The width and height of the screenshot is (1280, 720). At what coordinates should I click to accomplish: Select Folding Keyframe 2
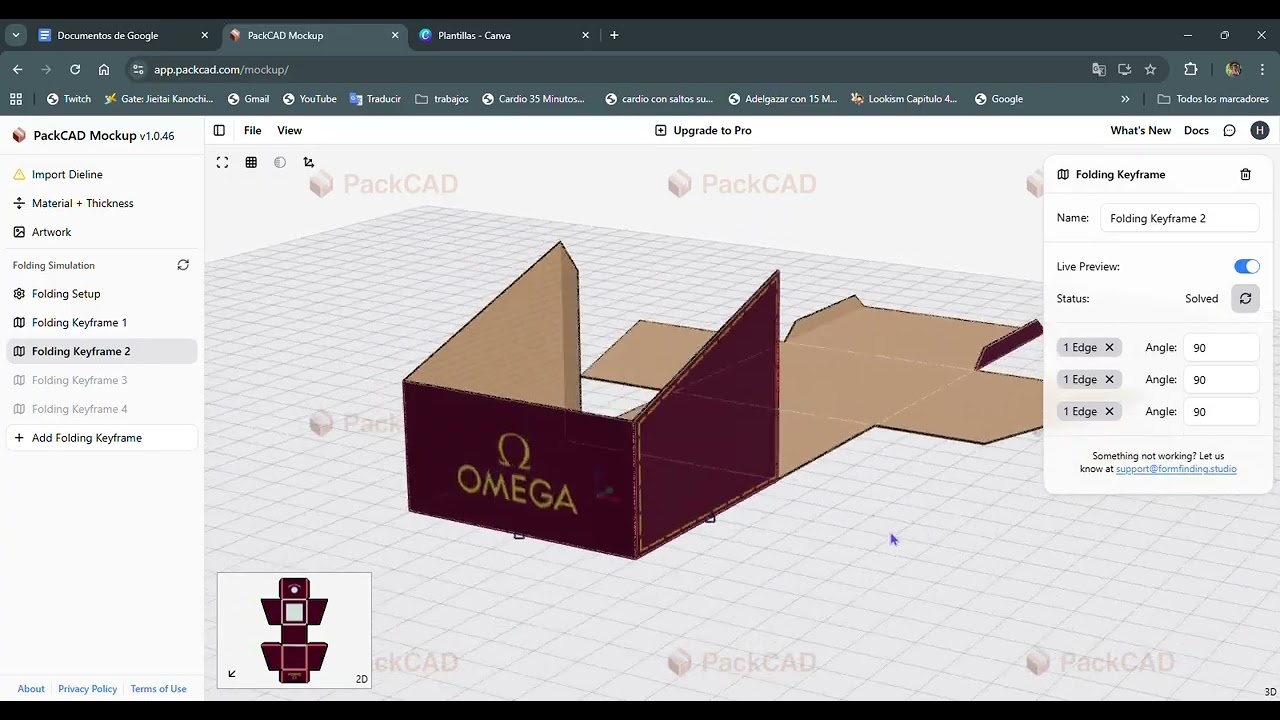point(102,351)
